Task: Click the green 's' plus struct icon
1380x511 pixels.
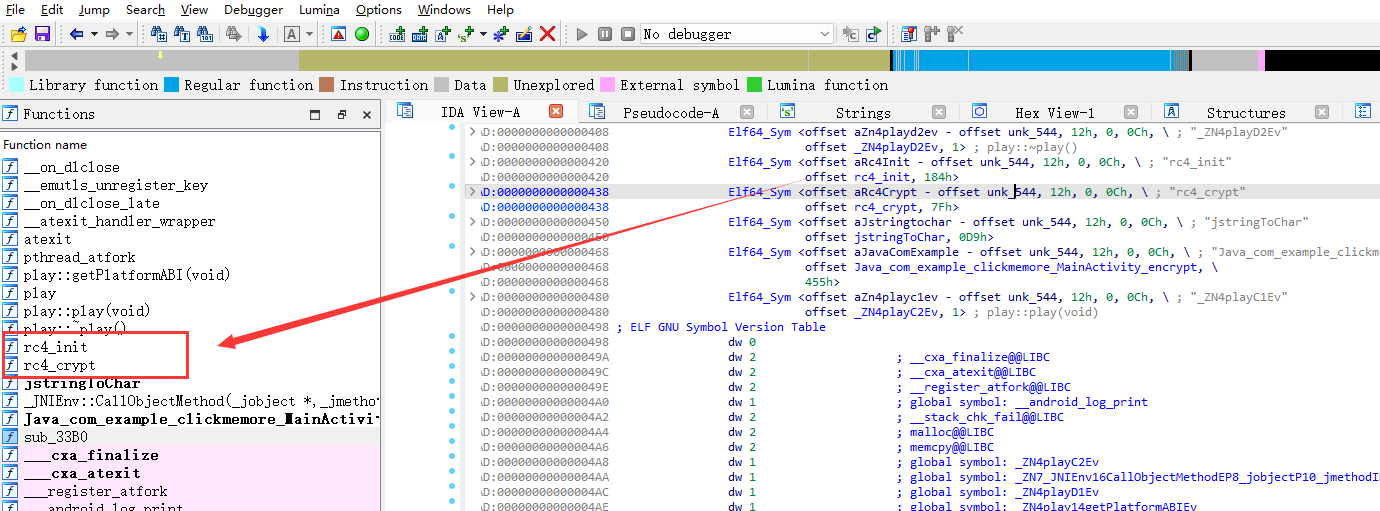Action: point(466,34)
